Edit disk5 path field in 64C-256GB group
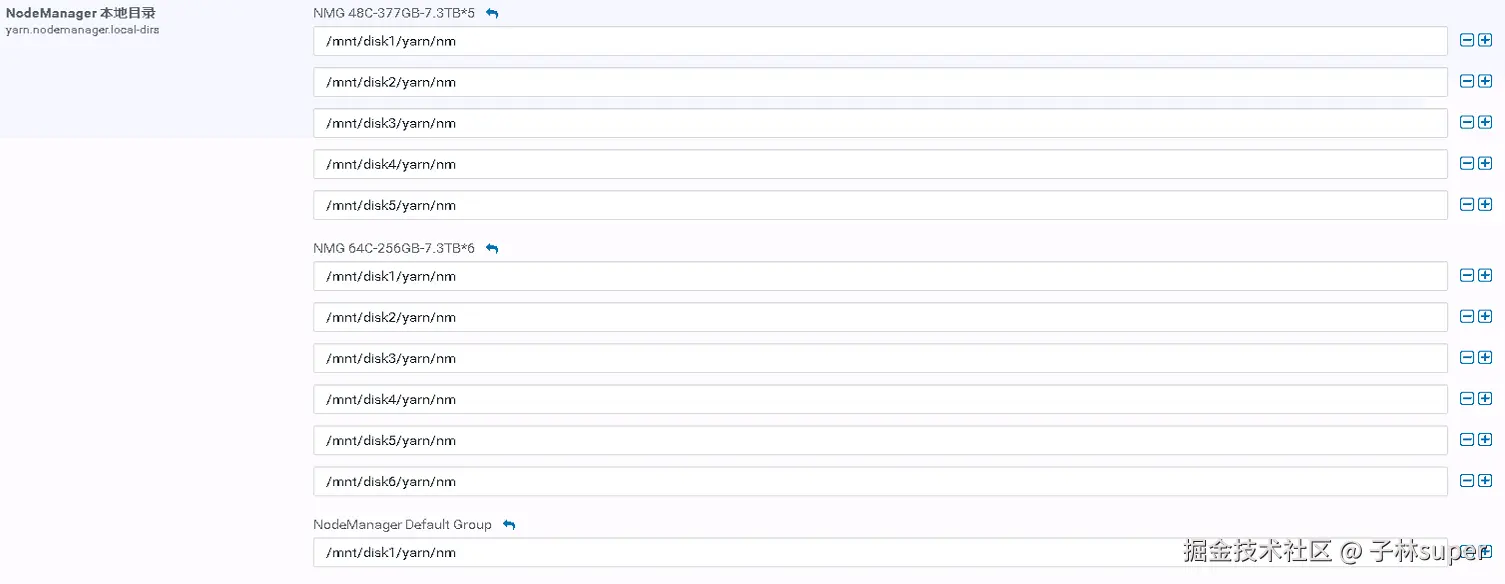This screenshot has width=1505, height=584. (x=880, y=440)
